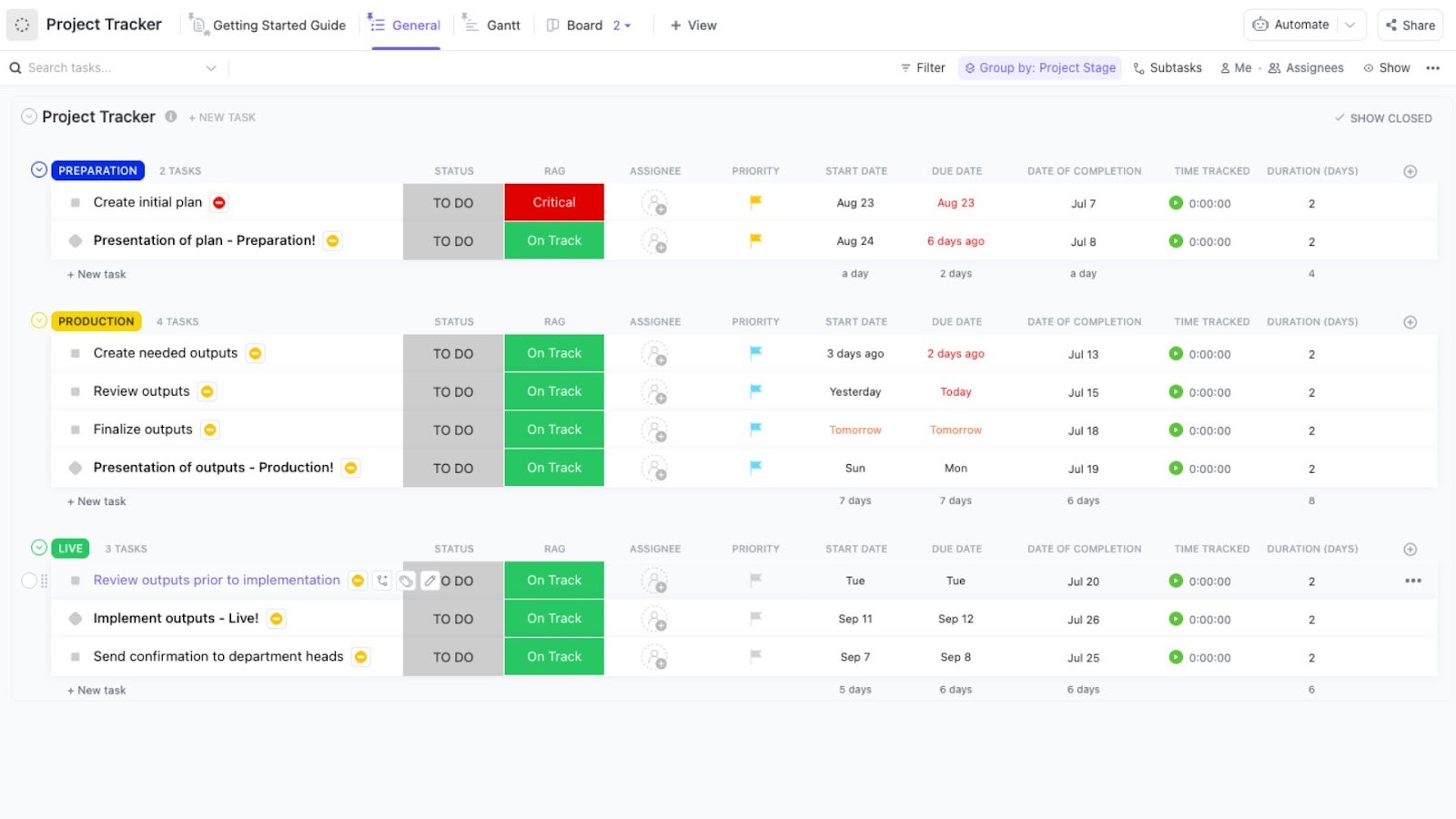Collapse the Live group
The width and height of the screenshot is (1456, 819).
point(39,548)
